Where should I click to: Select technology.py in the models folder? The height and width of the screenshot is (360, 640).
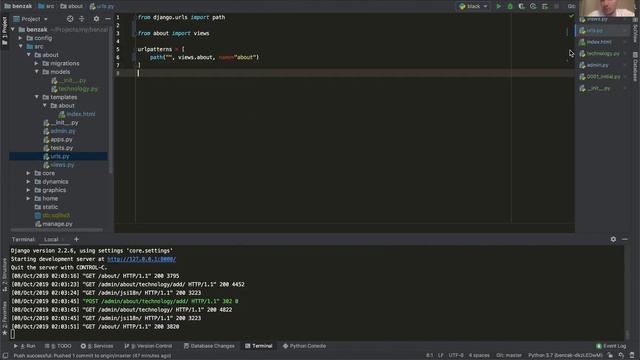click(x=74, y=89)
